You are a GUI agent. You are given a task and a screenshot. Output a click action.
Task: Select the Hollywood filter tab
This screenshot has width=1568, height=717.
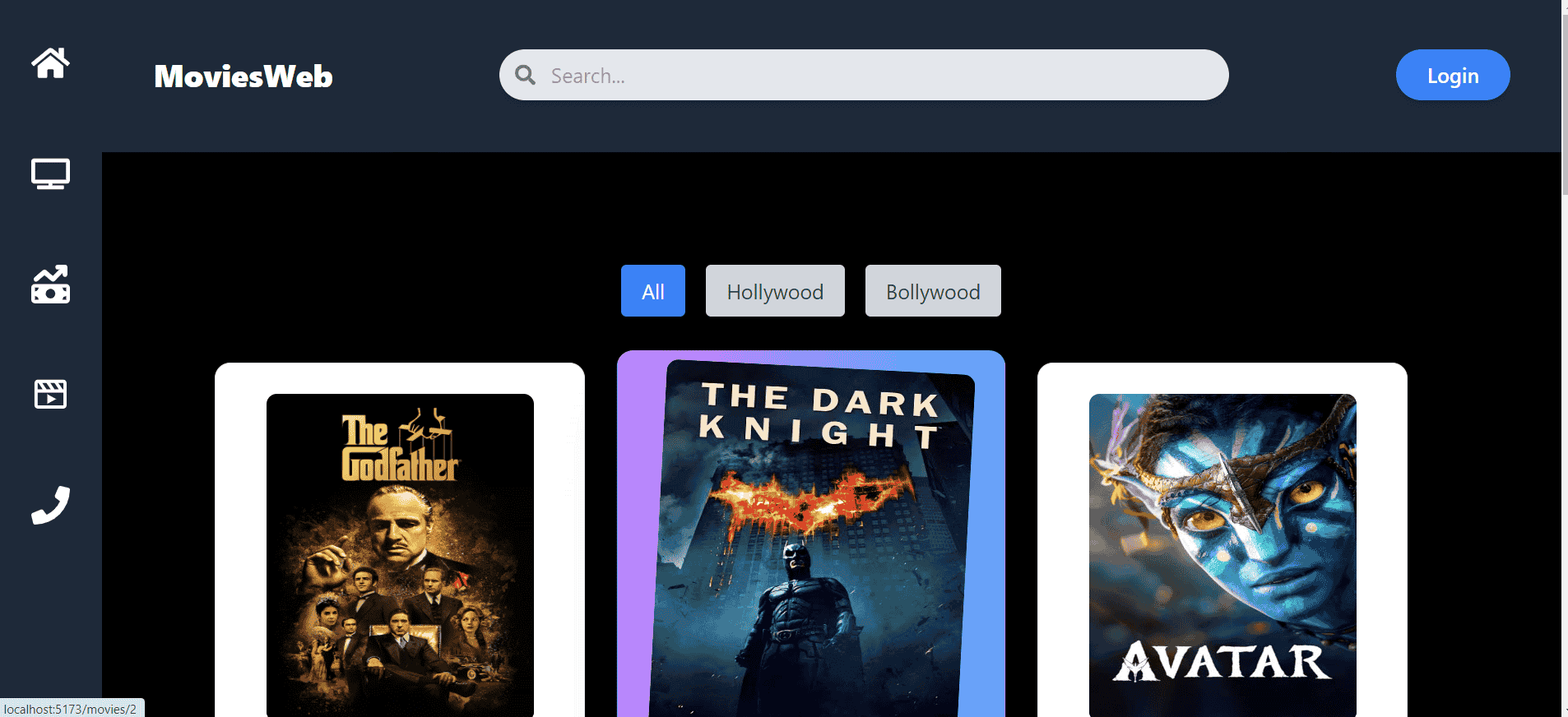point(775,291)
